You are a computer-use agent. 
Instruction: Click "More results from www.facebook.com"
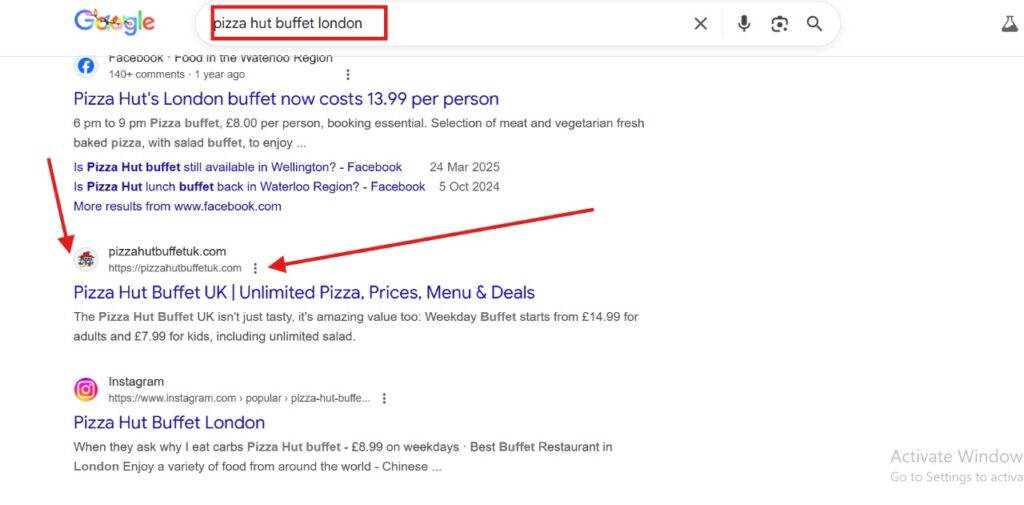(177, 206)
